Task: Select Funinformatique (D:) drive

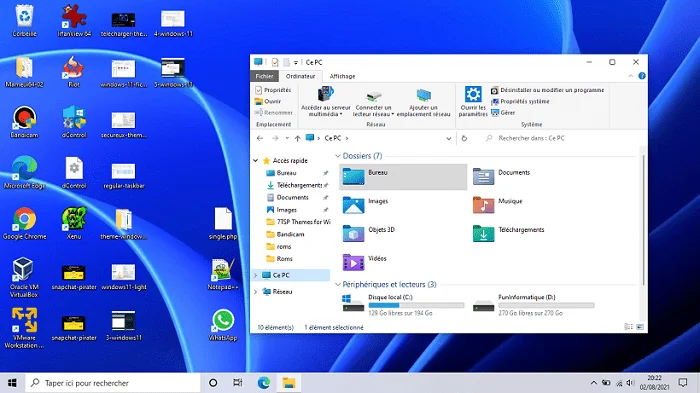Action: 533,305
